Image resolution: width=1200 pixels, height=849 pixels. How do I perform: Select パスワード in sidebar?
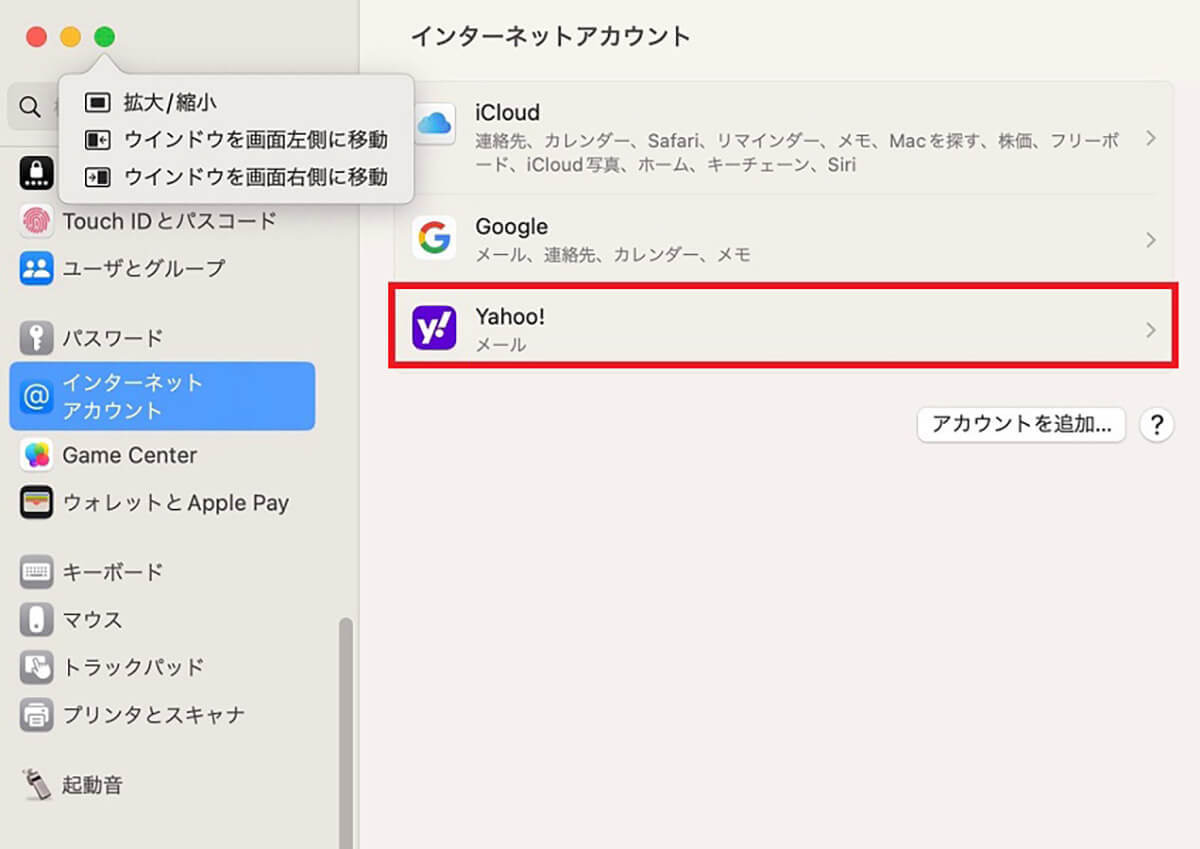click(x=162, y=338)
